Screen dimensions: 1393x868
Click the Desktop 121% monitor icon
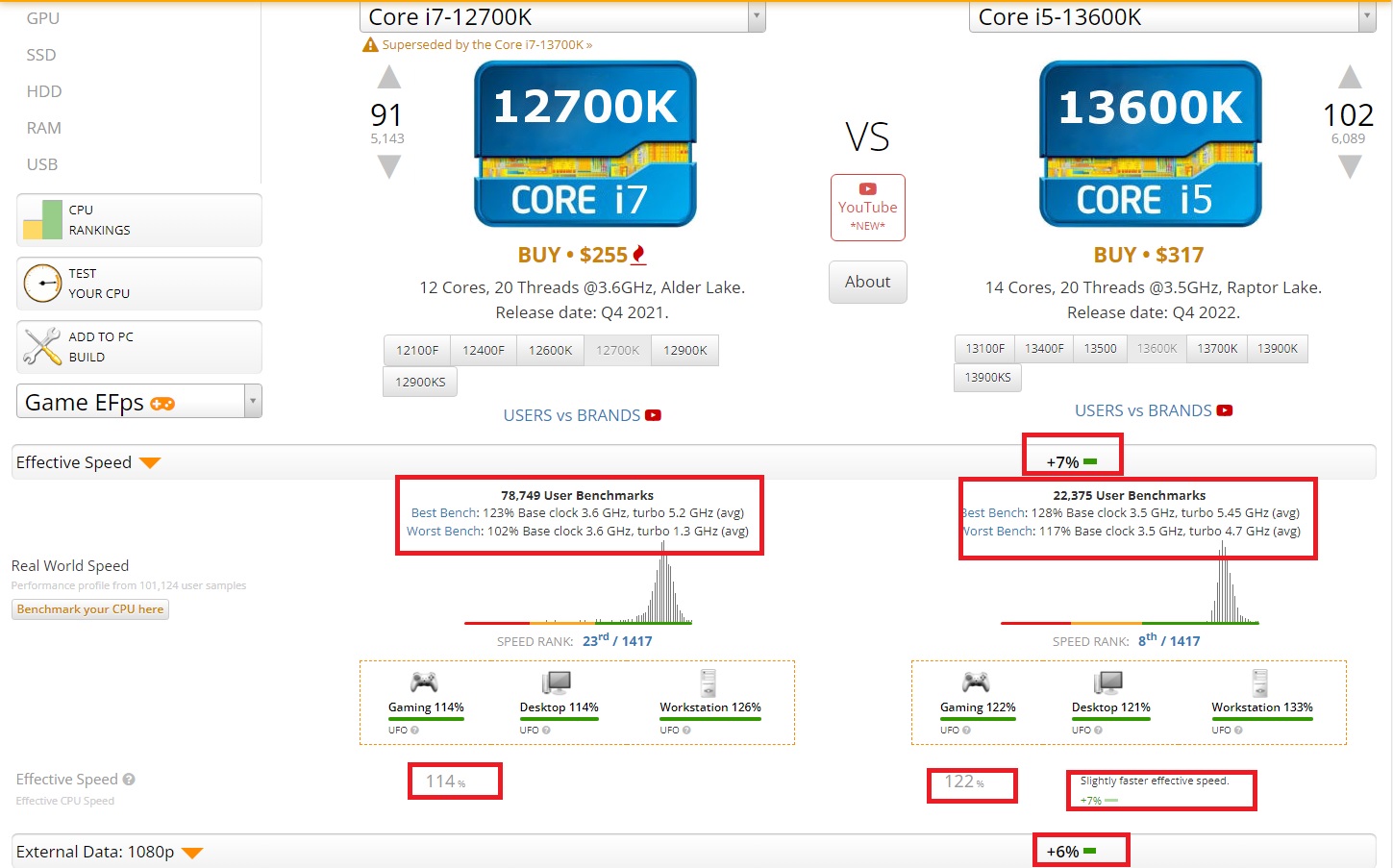(1108, 682)
